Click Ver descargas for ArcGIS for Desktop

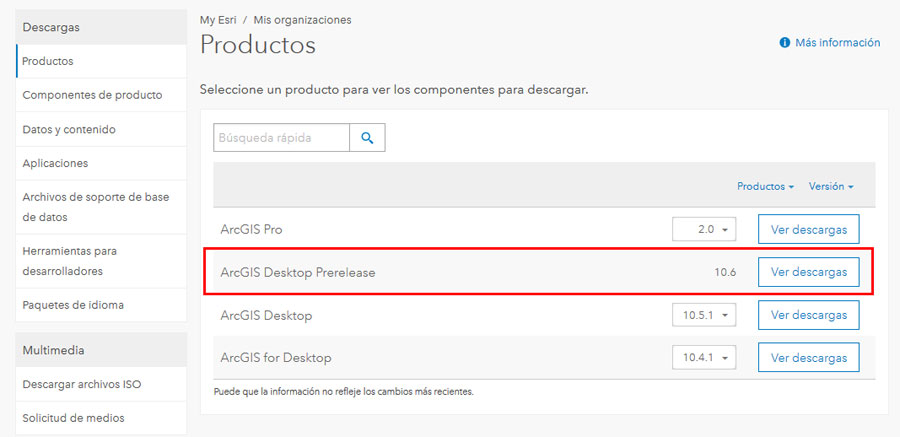click(x=808, y=358)
